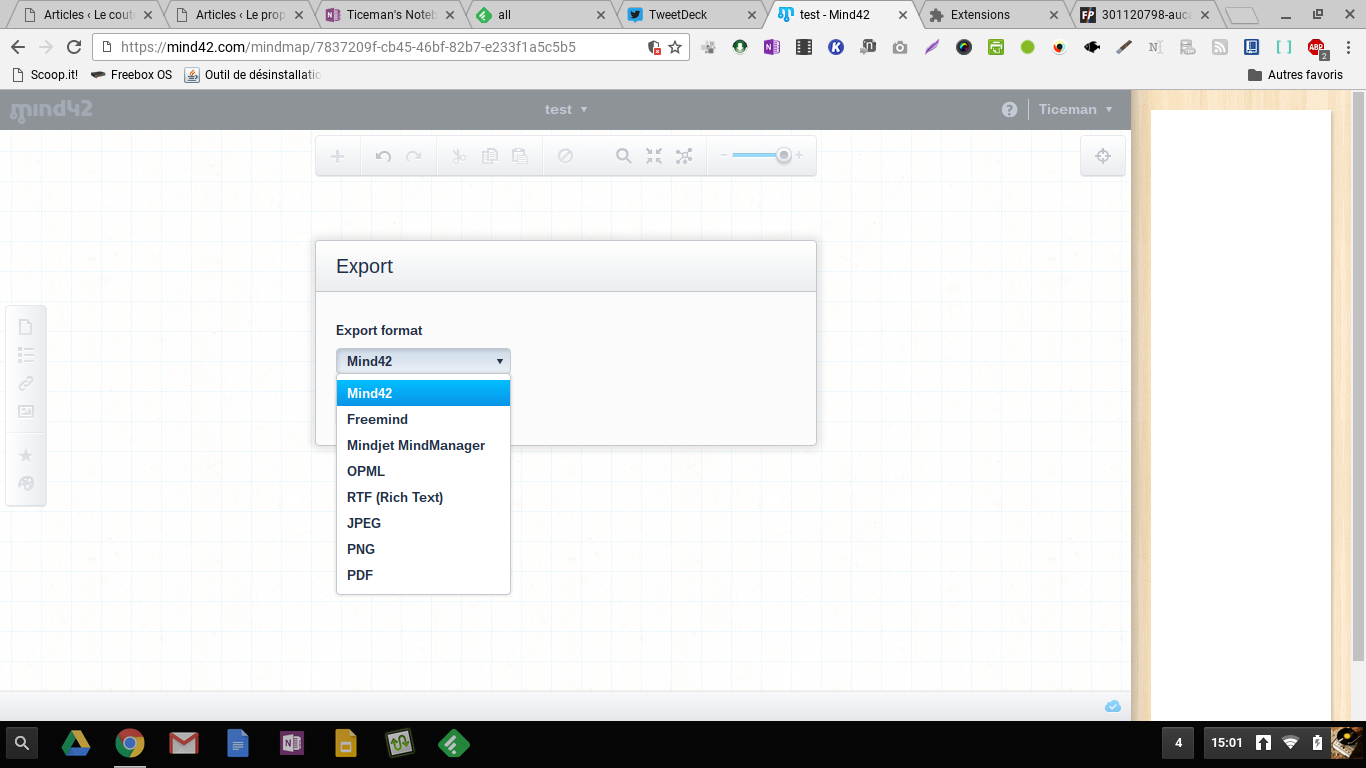Click the paste clipboard icon
This screenshot has width=1366, height=768.
pyautogui.click(x=519, y=156)
